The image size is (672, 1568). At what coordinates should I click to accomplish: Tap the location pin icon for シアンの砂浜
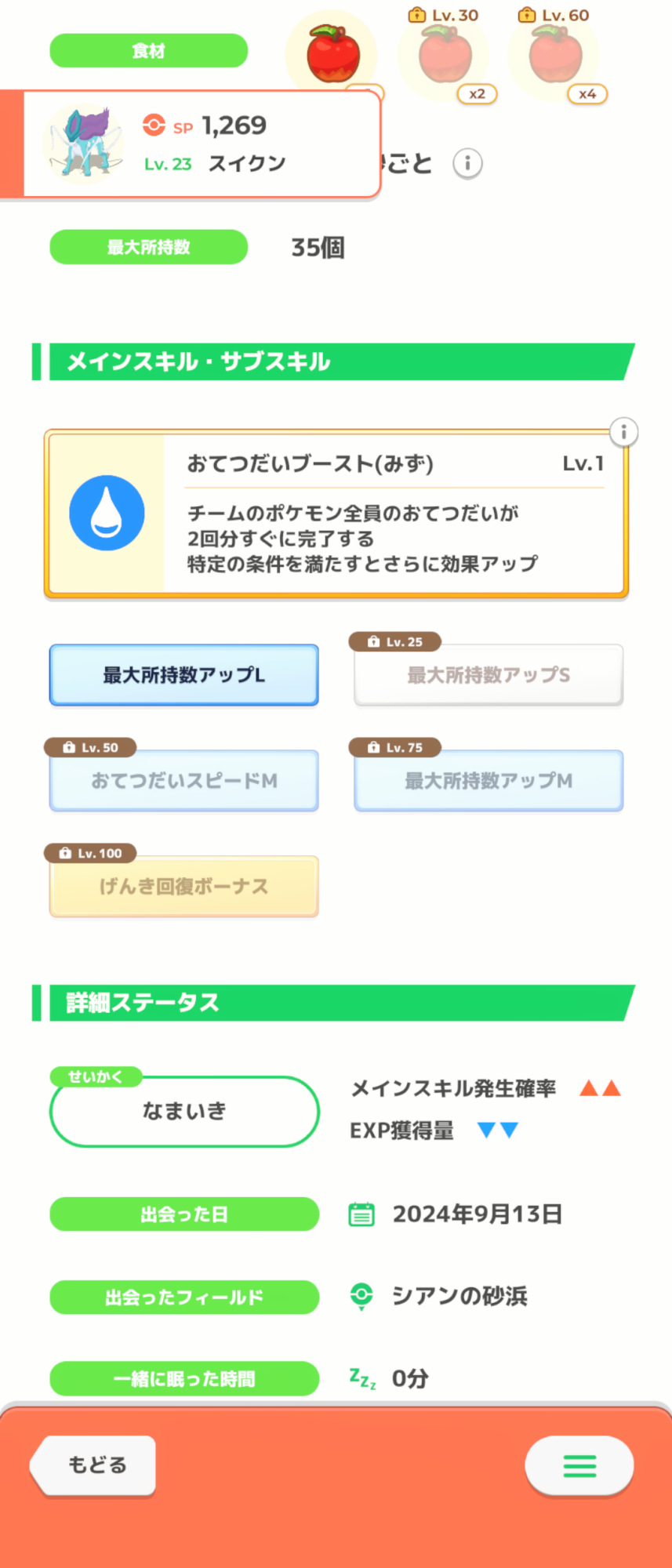click(x=361, y=1296)
